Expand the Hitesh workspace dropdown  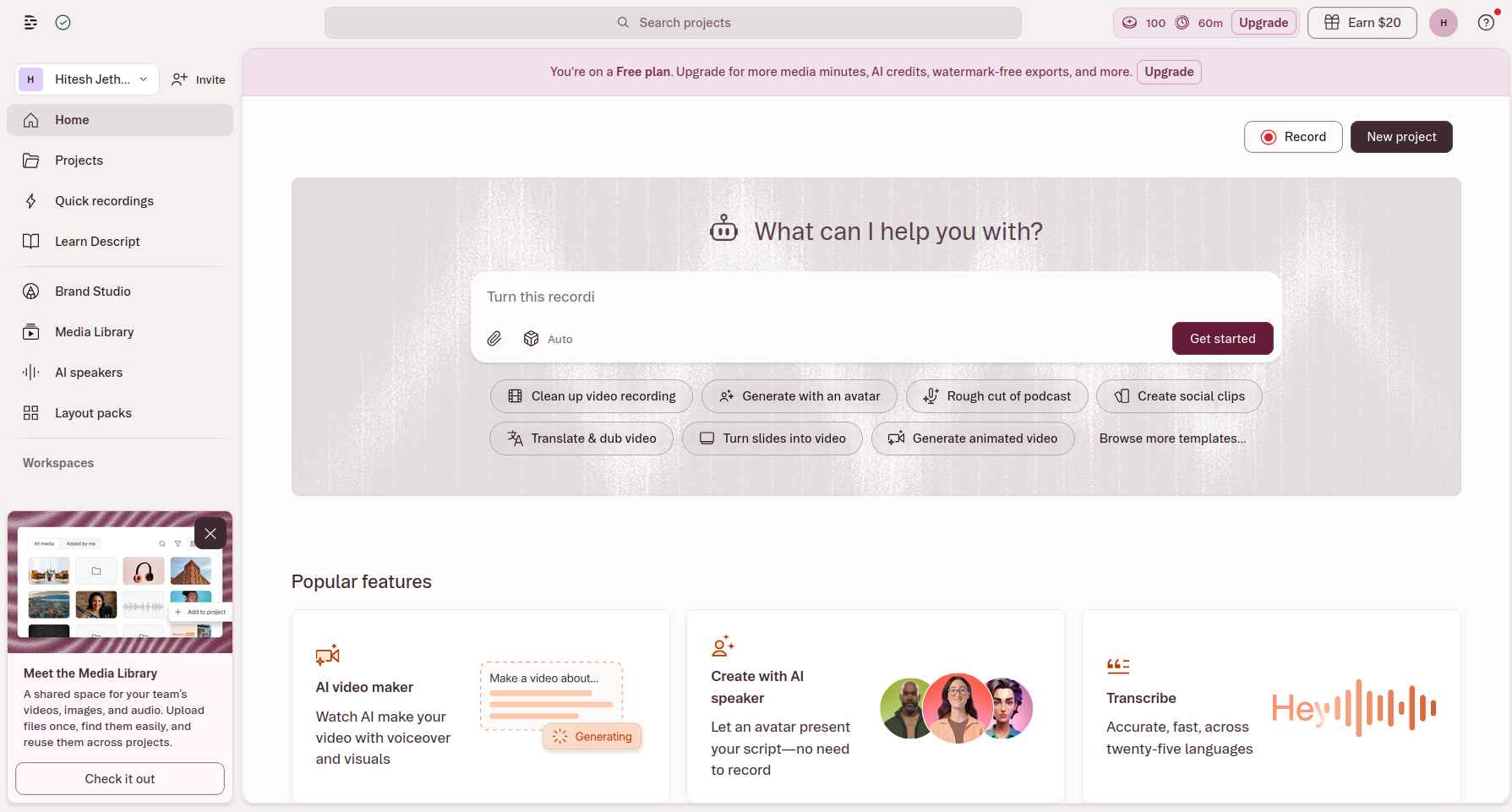(87, 79)
